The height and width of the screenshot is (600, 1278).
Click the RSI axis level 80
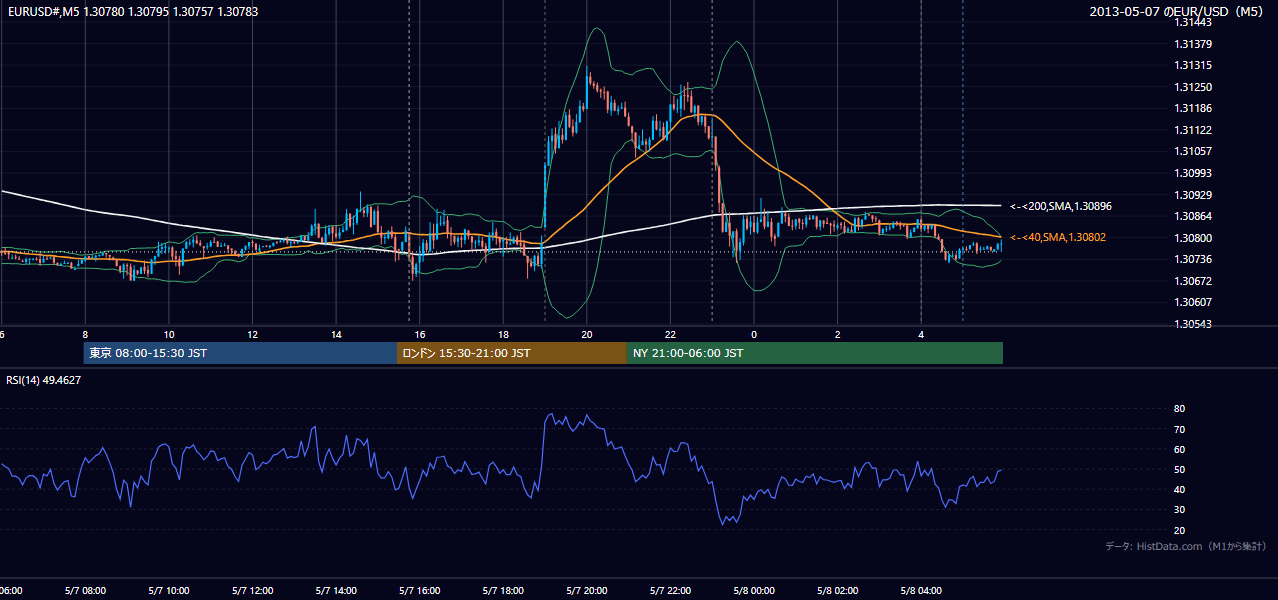click(1180, 409)
